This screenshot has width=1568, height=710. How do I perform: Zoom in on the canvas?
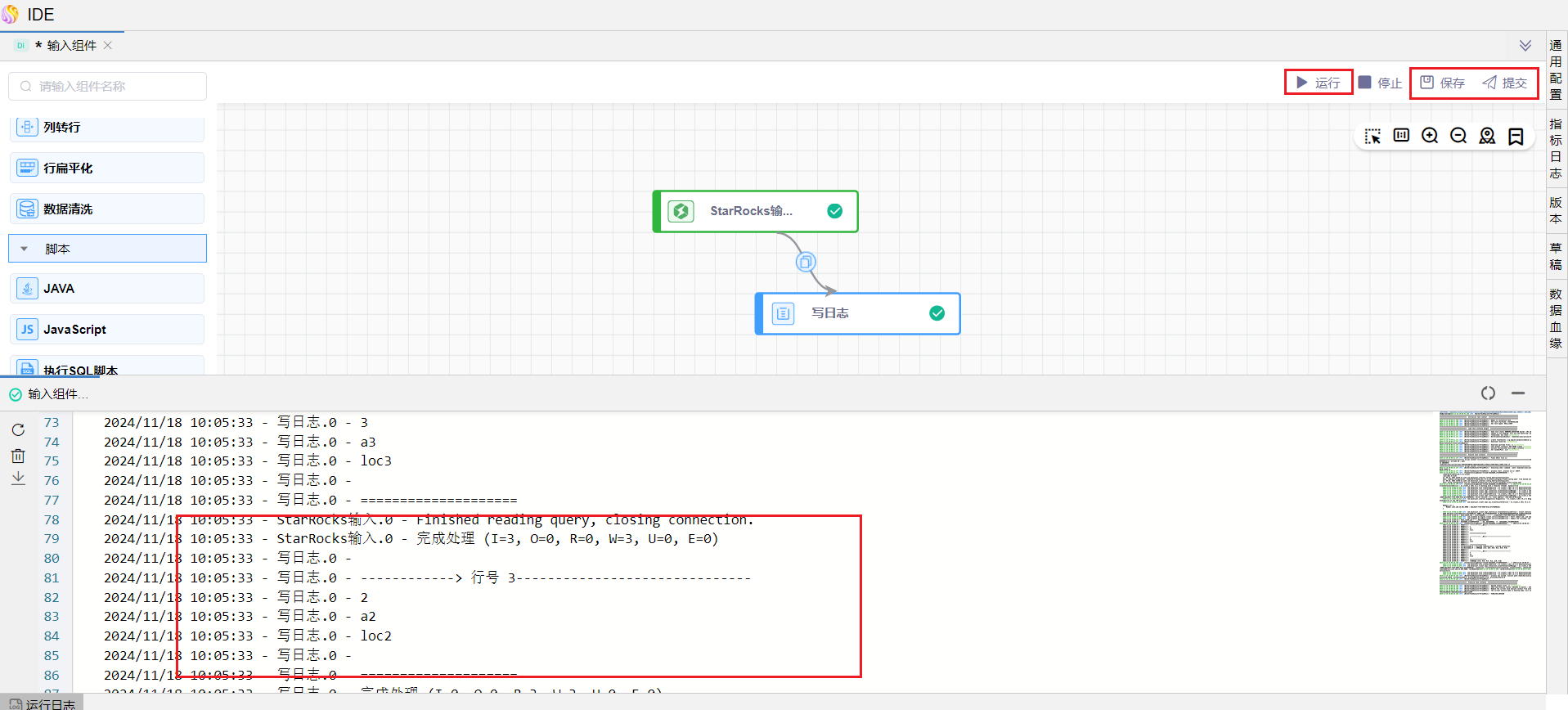point(1430,136)
